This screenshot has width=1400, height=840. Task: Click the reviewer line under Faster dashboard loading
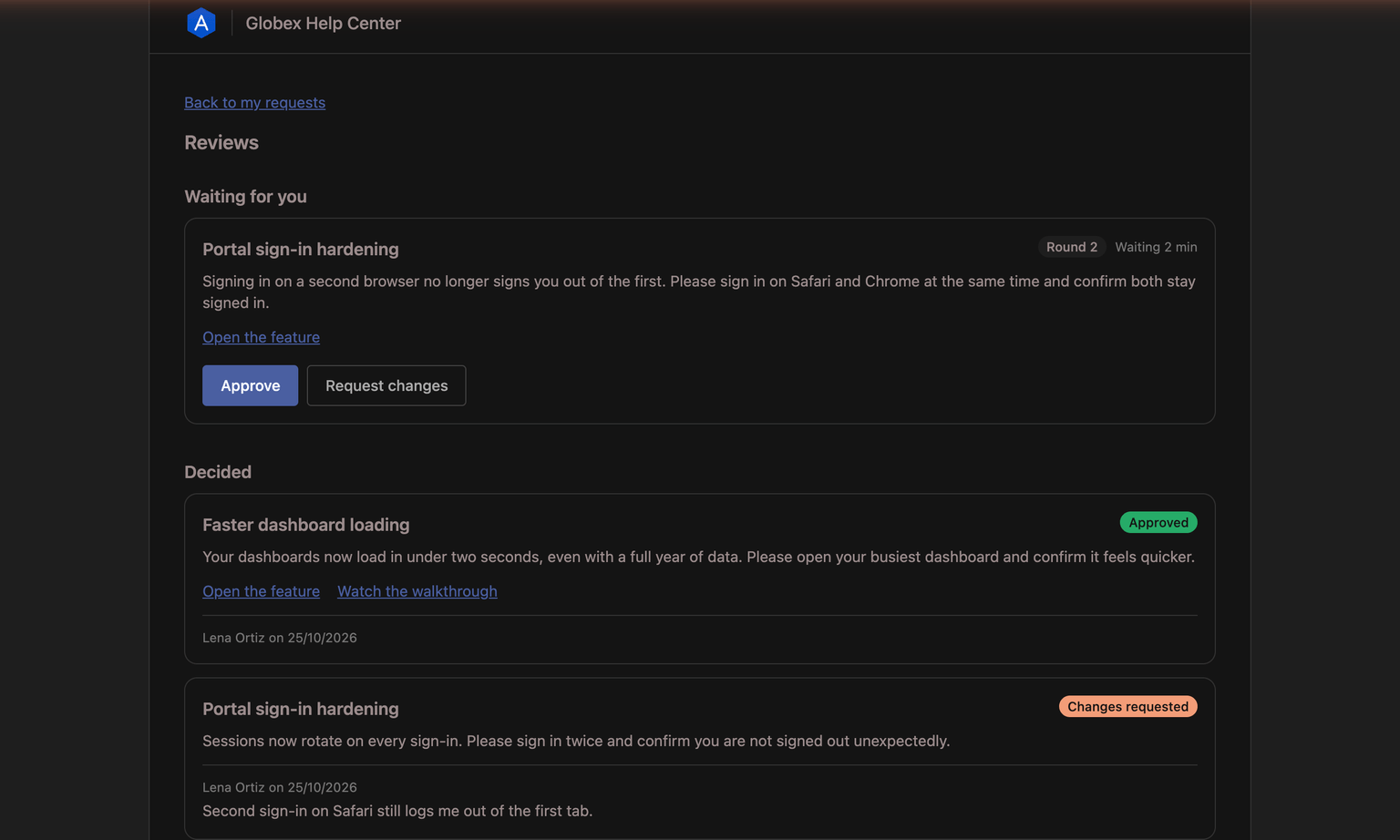(x=280, y=638)
